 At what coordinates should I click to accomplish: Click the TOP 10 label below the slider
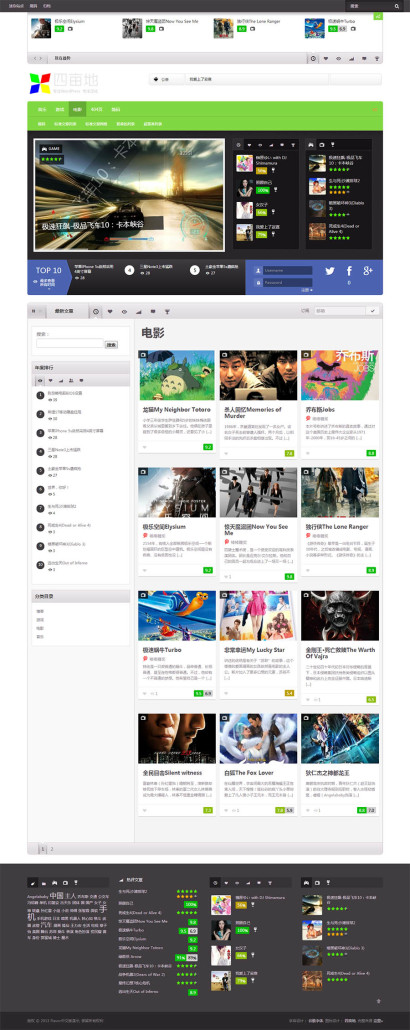pyautogui.click(x=49, y=270)
